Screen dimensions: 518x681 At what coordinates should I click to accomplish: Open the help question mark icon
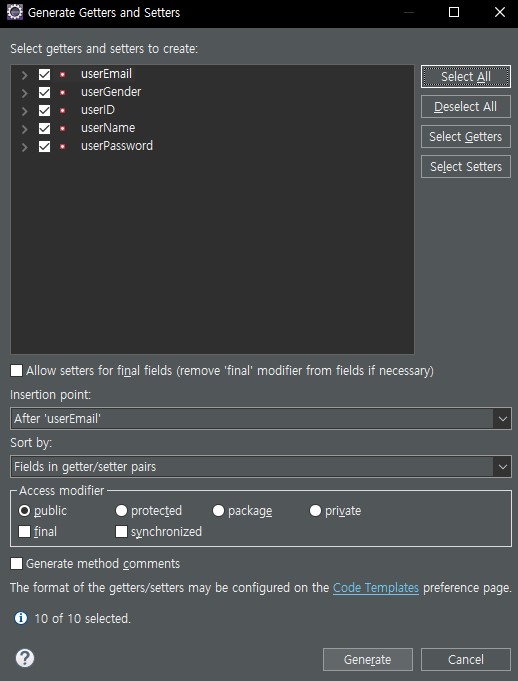point(25,658)
